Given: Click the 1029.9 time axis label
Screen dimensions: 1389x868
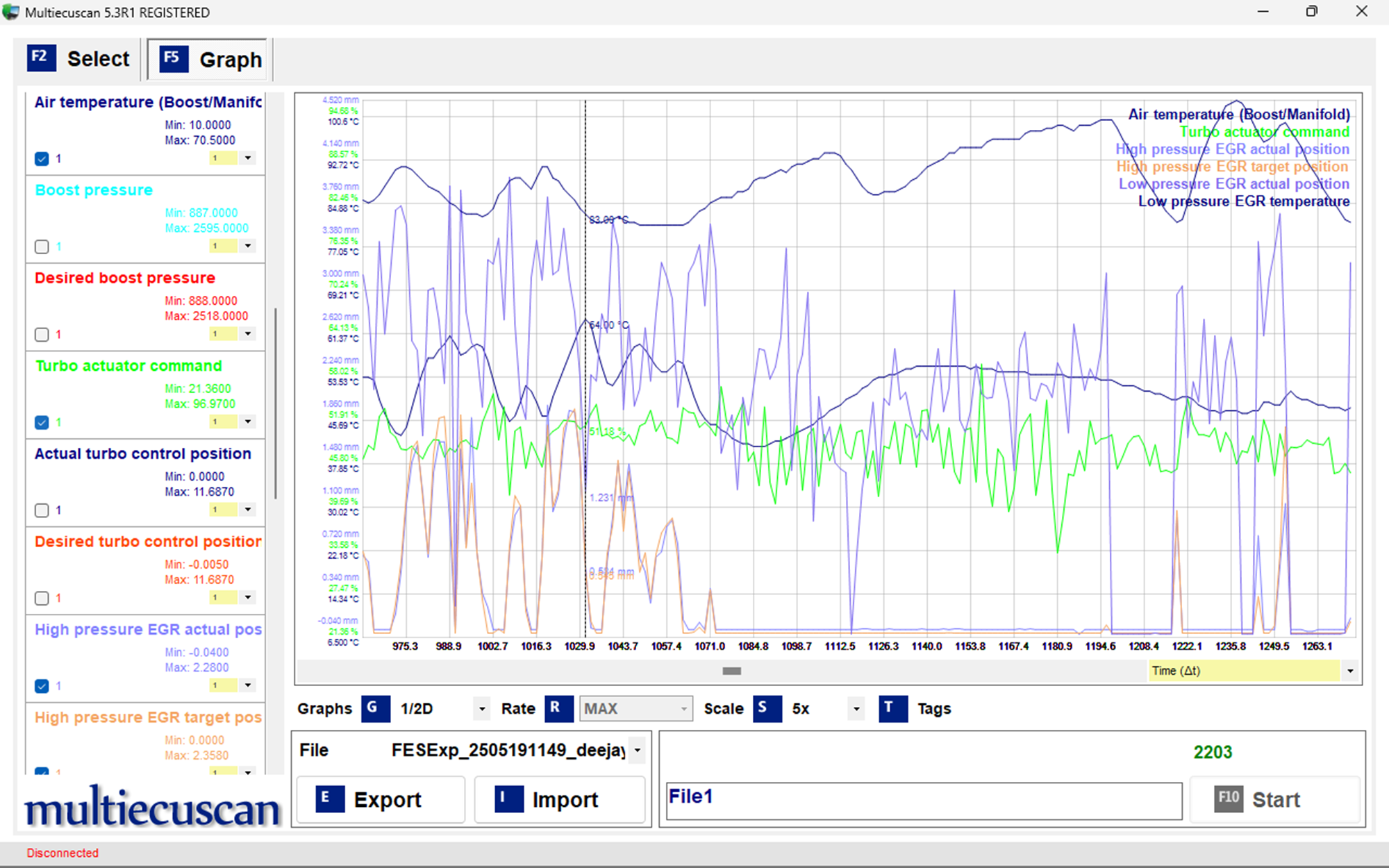Looking at the screenshot, I should click(x=579, y=646).
